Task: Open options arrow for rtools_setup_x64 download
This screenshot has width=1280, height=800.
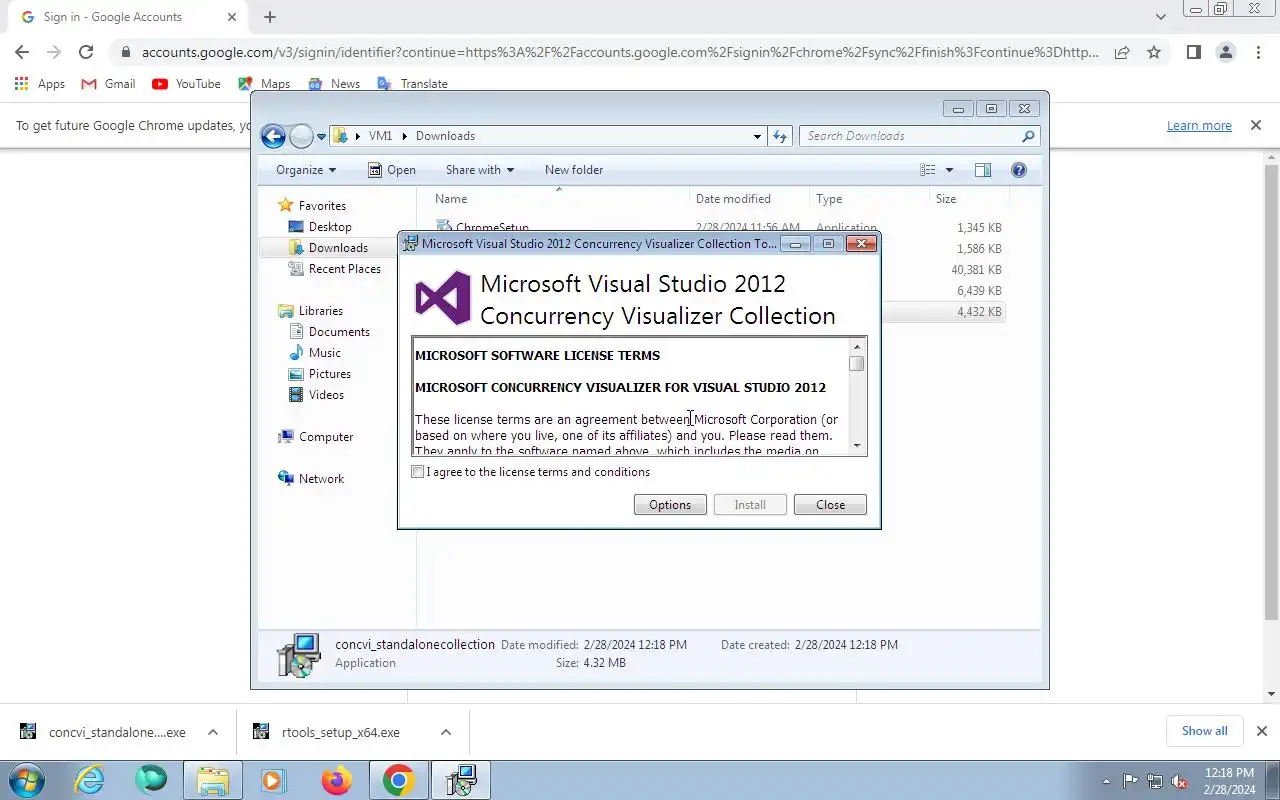Action: click(446, 732)
